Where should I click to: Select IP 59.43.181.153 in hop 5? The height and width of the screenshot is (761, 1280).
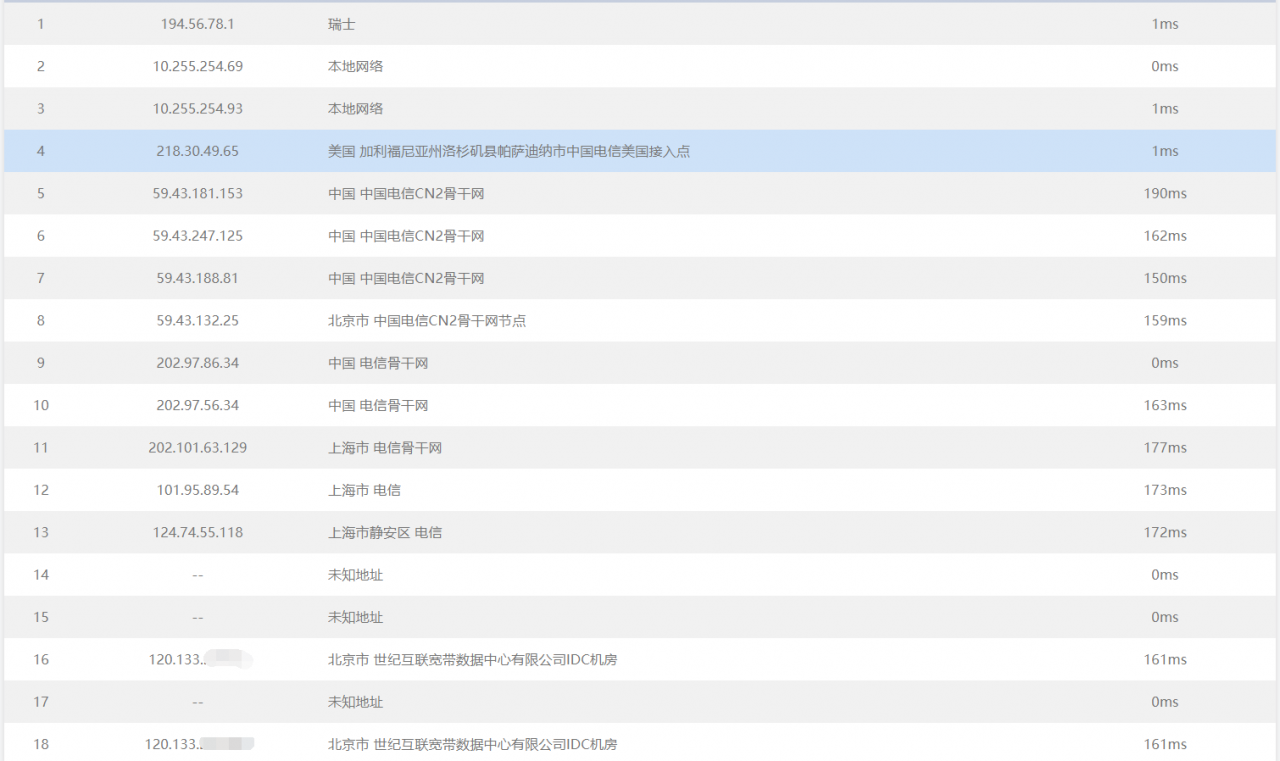198,193
